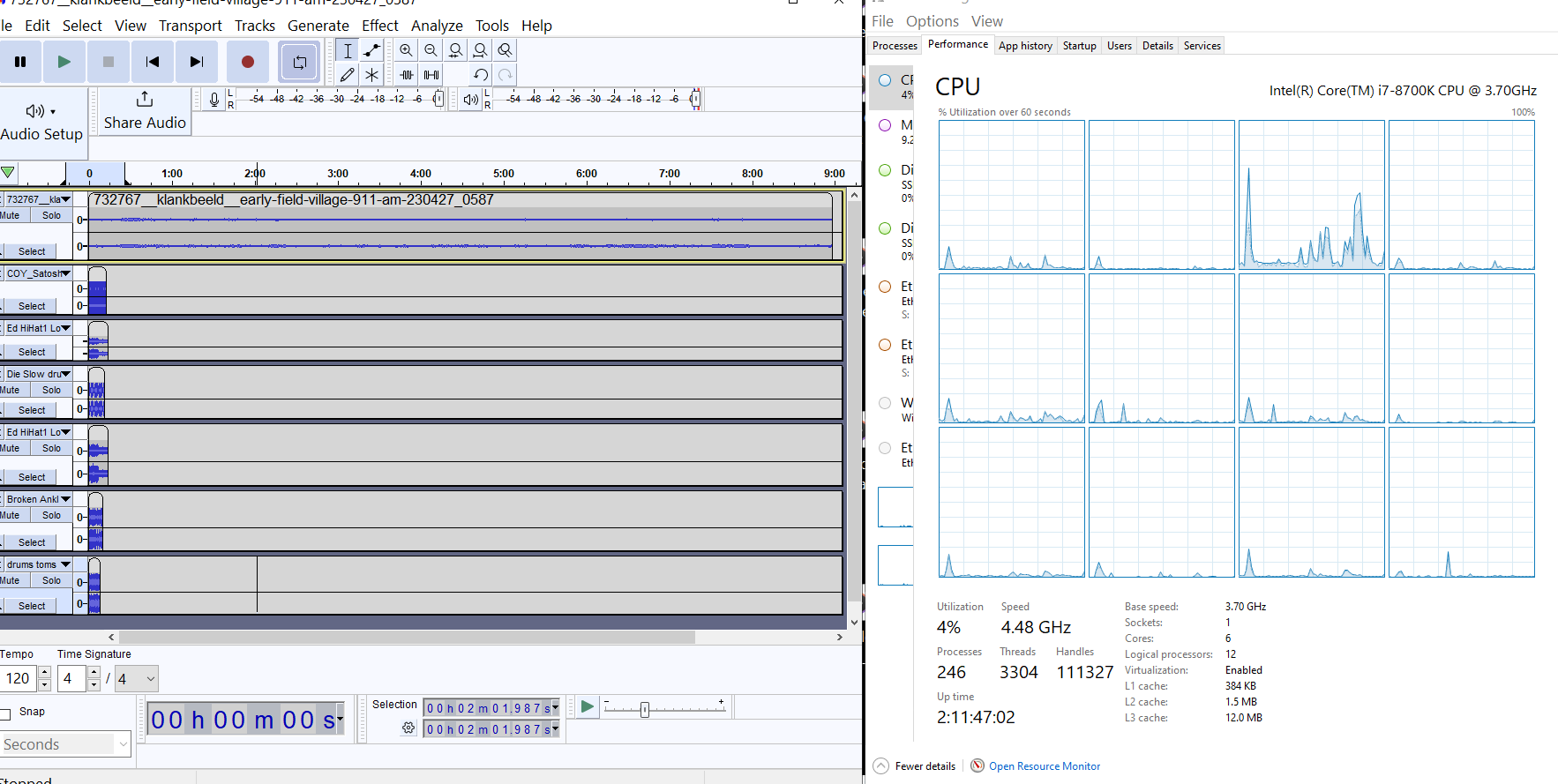Screen dimensions: 1558x784
Task: Select the pencil Draw tool
Action: 348,75
